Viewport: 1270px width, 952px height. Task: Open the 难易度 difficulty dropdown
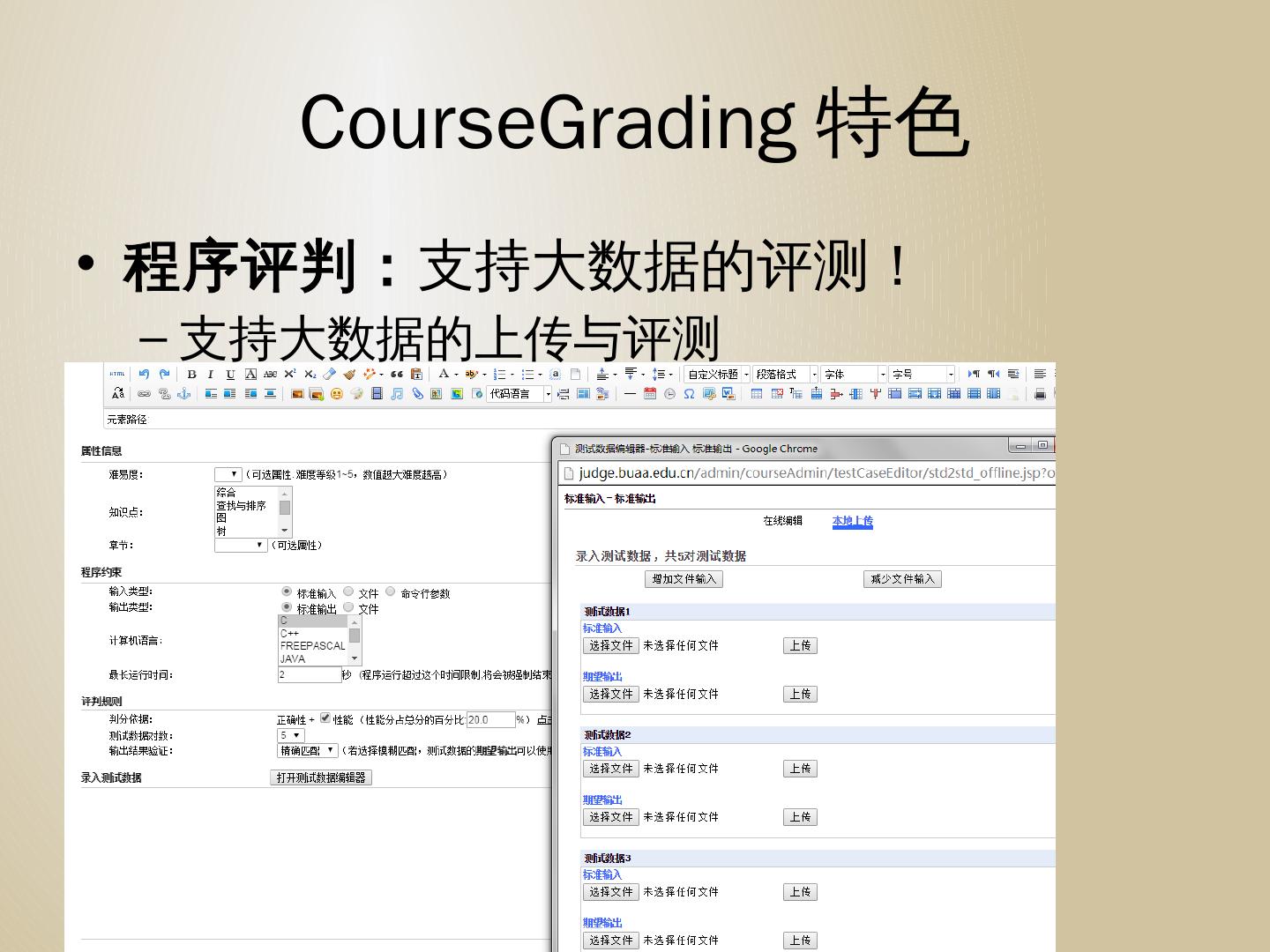pos(228,475)
